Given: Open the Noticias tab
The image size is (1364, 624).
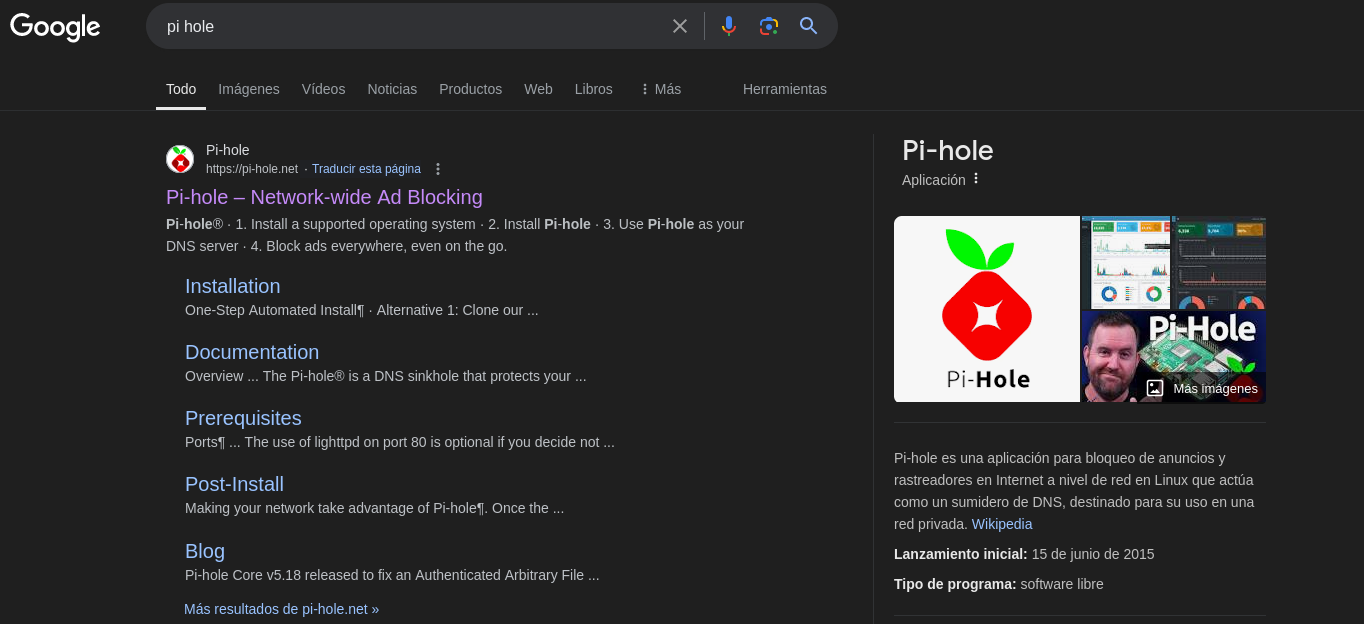Looking at the screenshot, I should click(392, 89).
